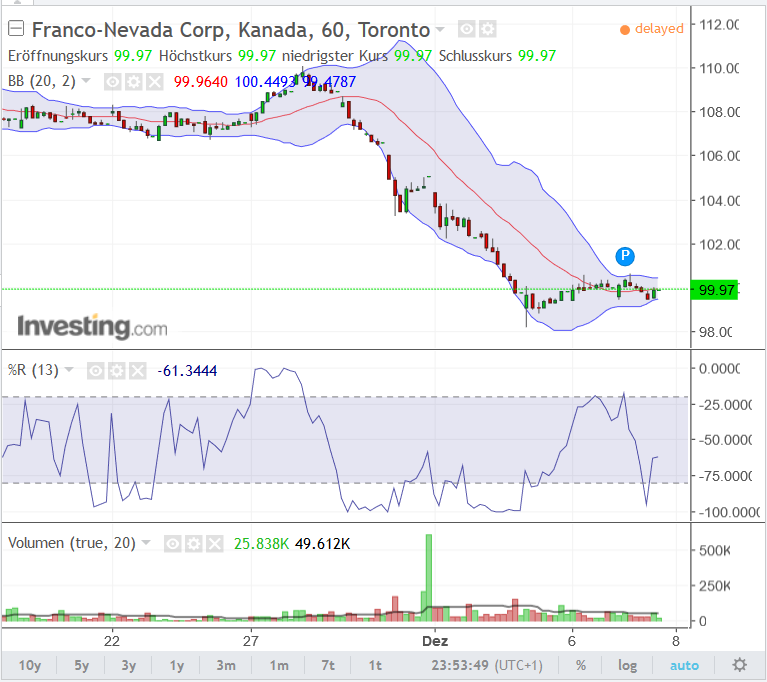Toggle auto scale mode

pyautogui.click(x=684, y=665)
